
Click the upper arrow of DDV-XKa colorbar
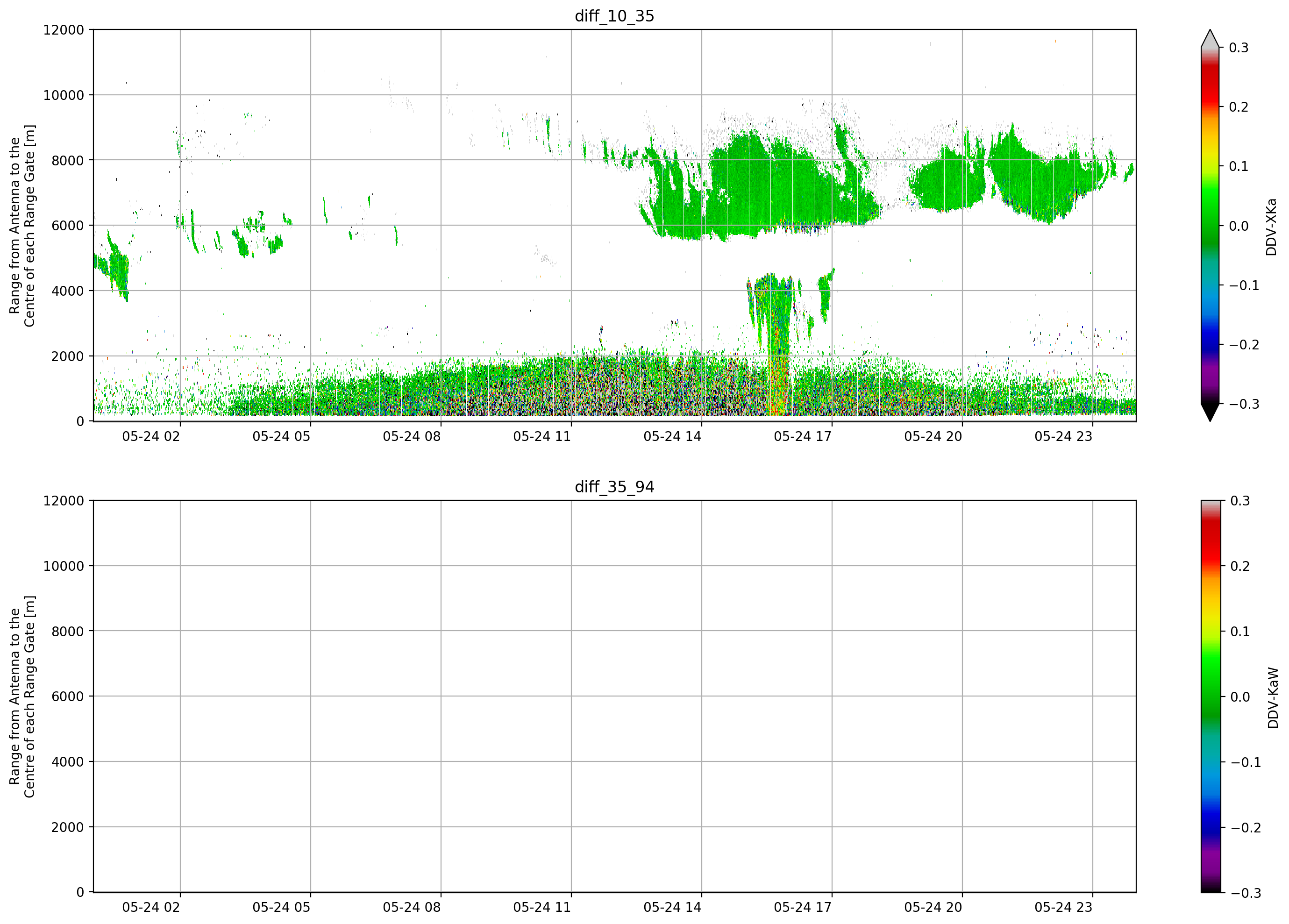coord(1210,38)
